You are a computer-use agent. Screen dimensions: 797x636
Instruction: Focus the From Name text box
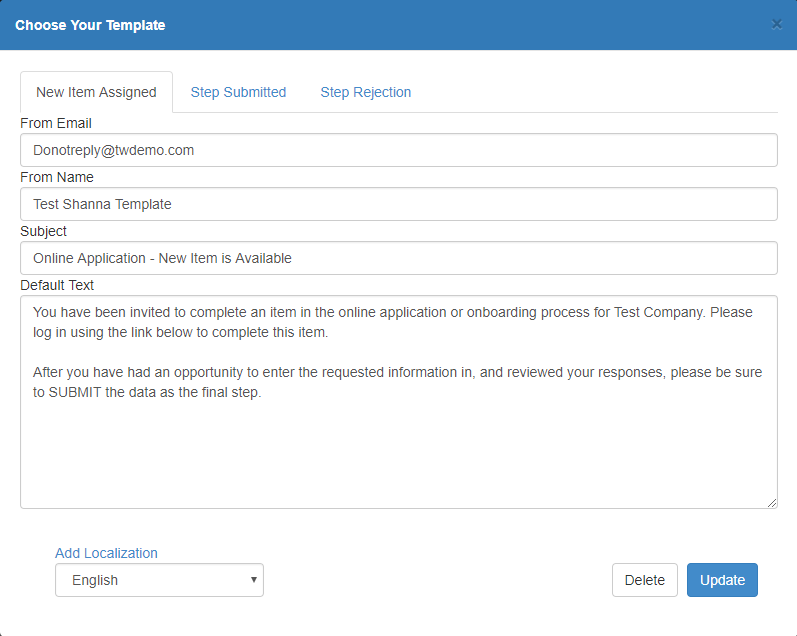(398, 204)
